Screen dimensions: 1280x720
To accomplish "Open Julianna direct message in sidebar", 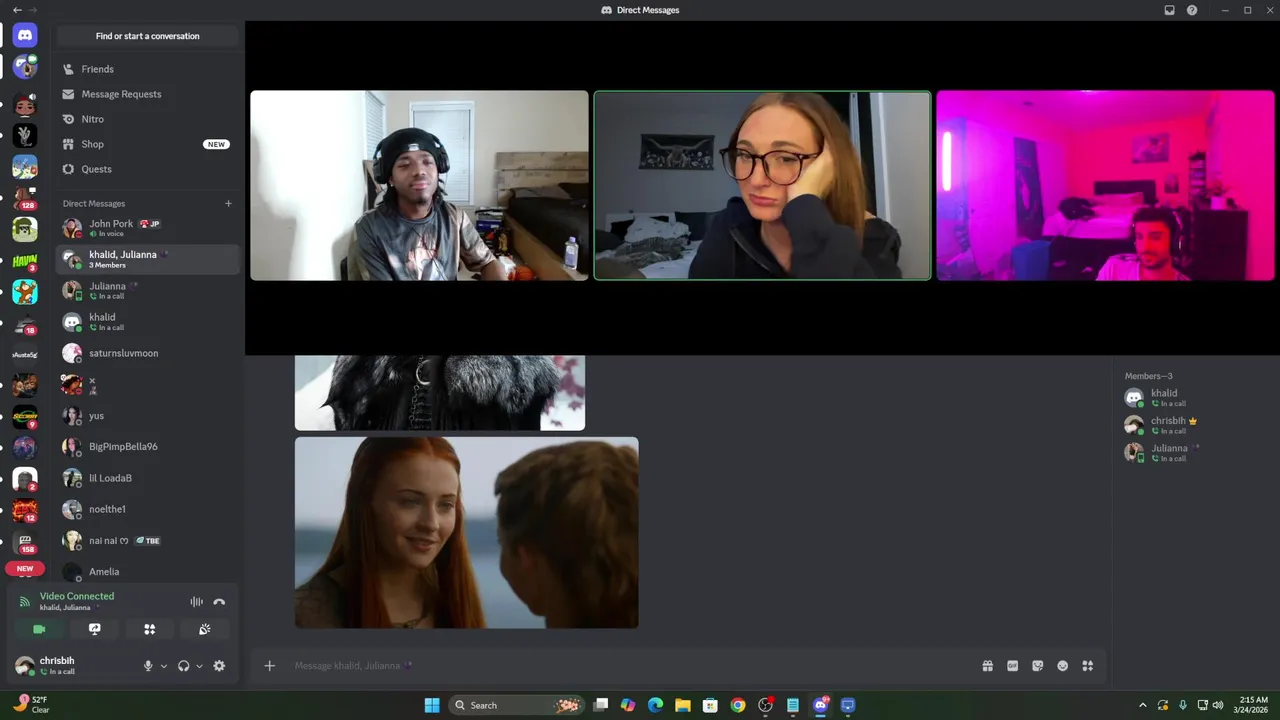I will pos(147,290).
